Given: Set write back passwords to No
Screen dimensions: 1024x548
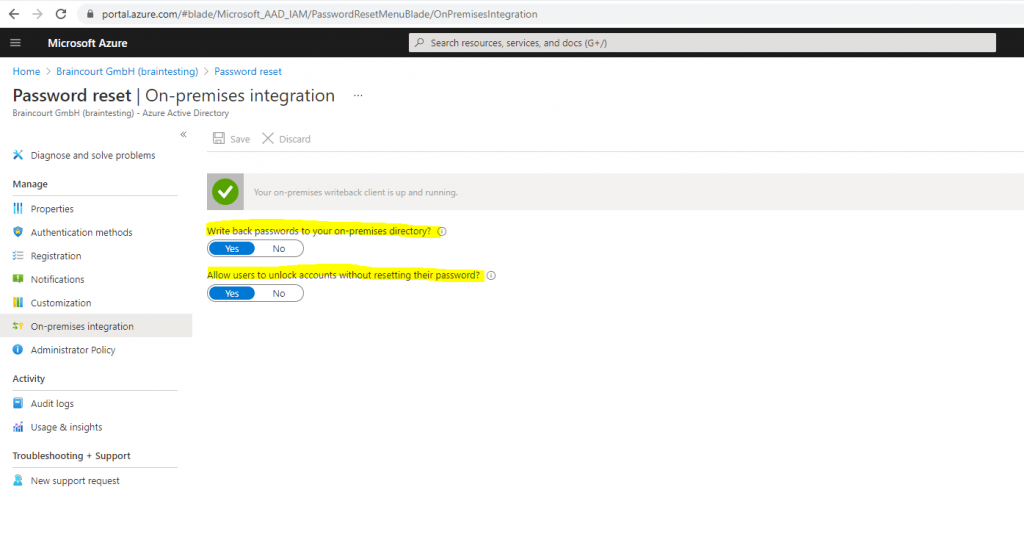Looking at the screenshot, I should pyautogui.click(x=279, y=248).
